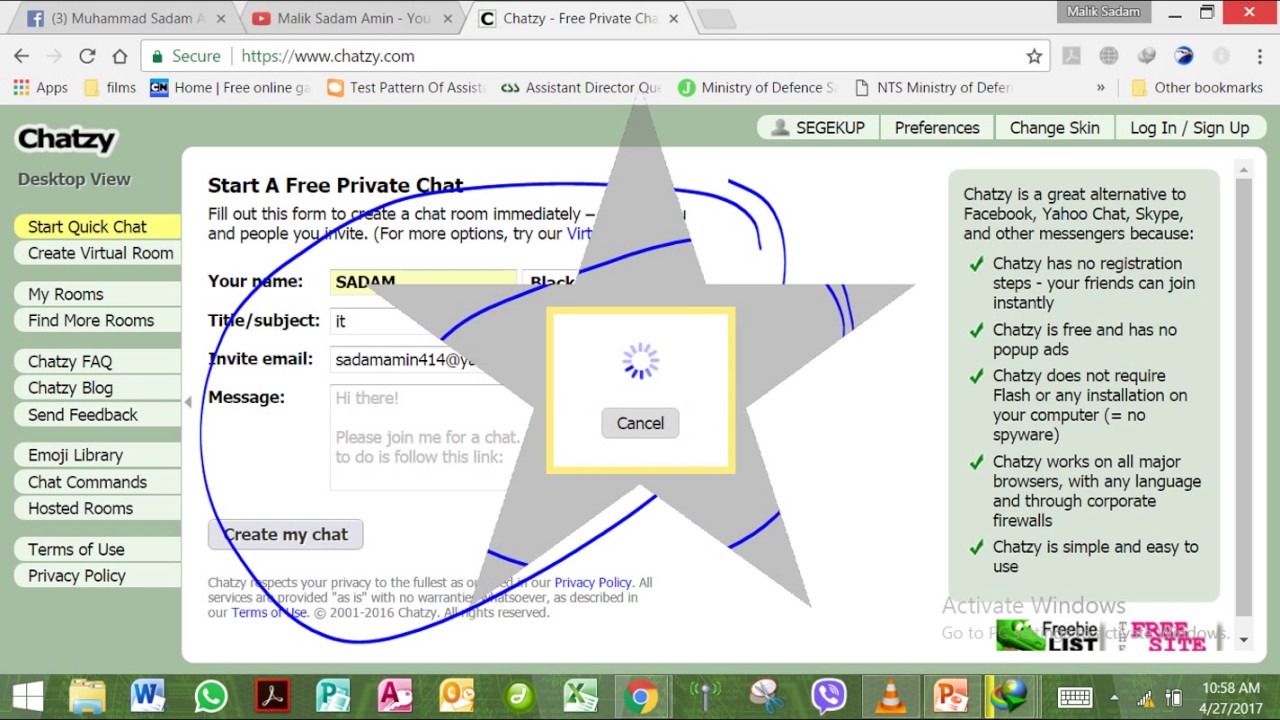
Task: Open Hosted Rooms in sidebar
Action: click(x=97, y=508)
